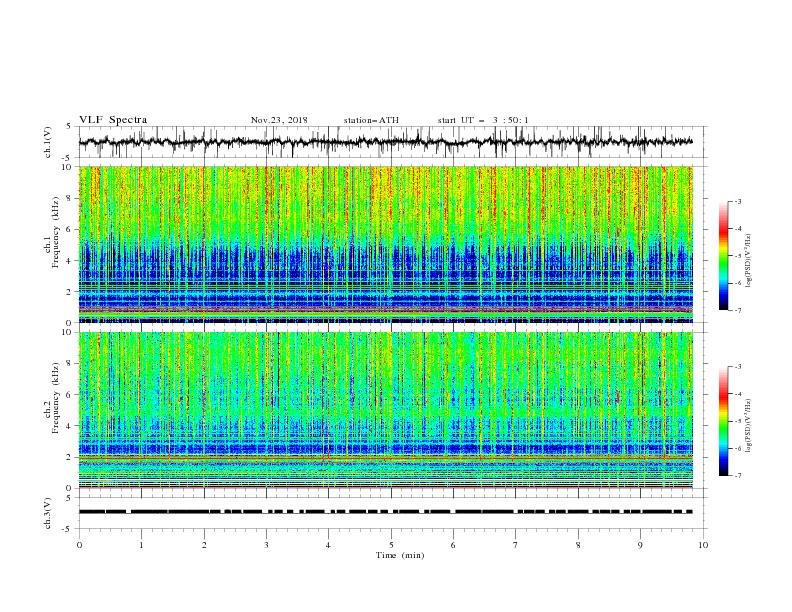Screen dimensions: 792x612
Task: Click the ch.2 spectrogram panel
Action: 386,410
